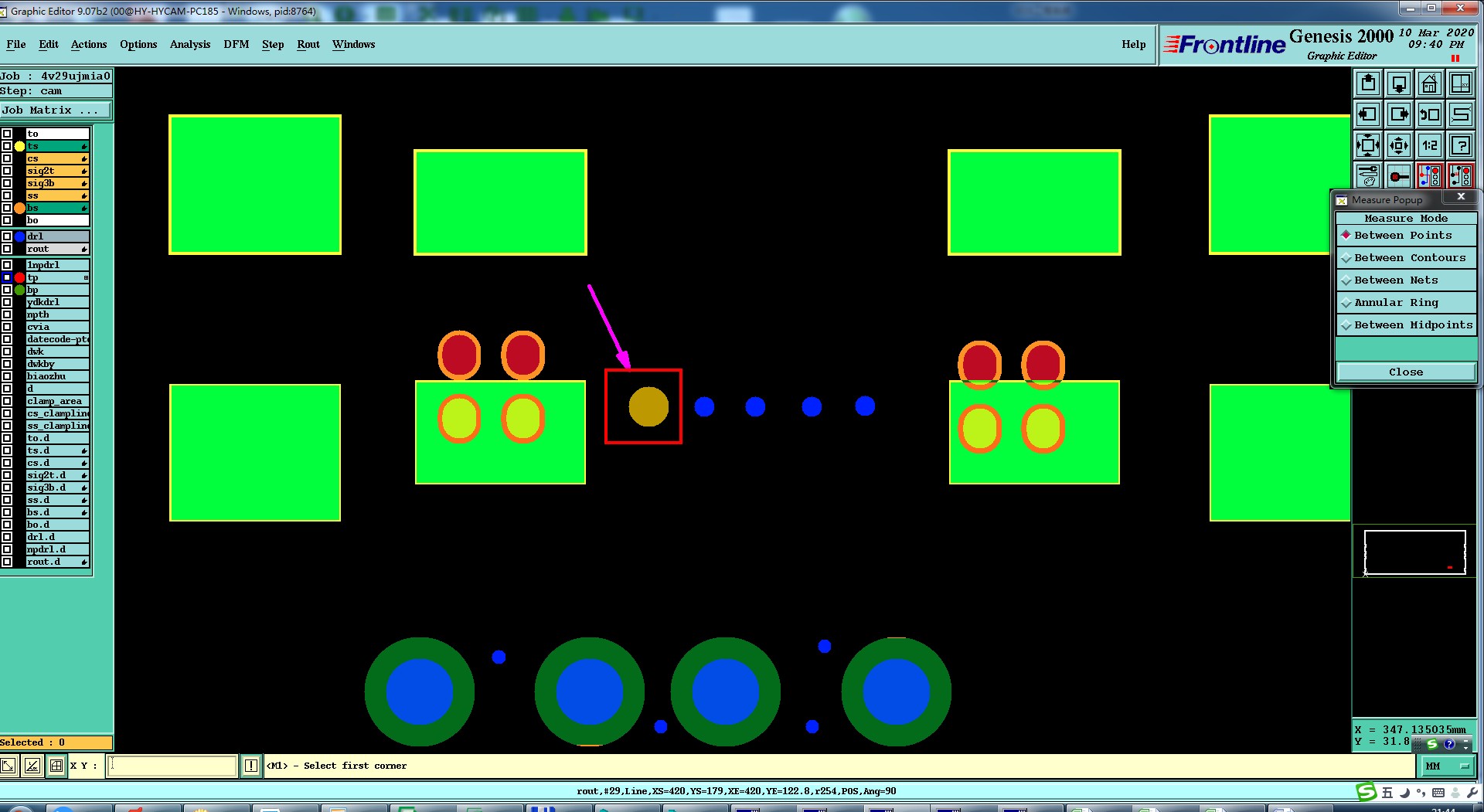This screenshot has width=1484, height=812.
Task: Open the XY grid window icon
Action: coord(1461,83)
